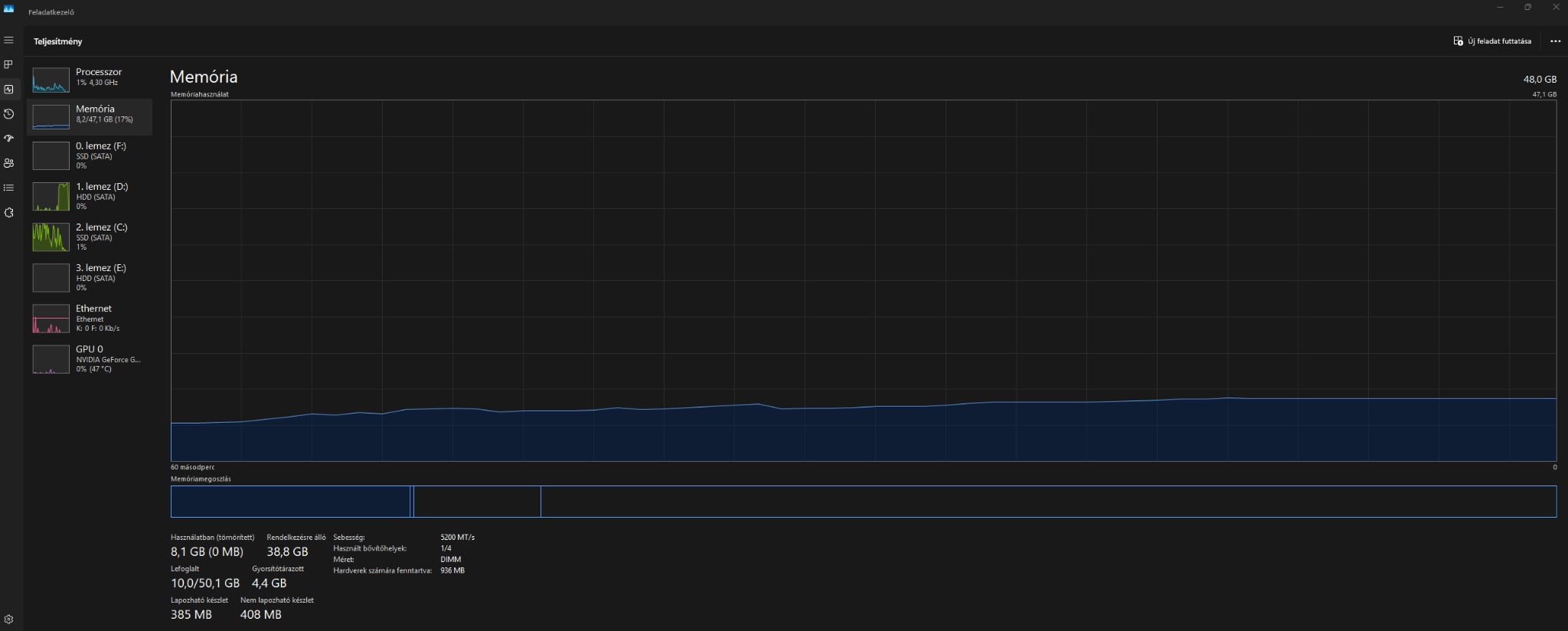This screenshot has height=631, width=1568.
Task: Open the Processes page icon
Action: pyautogui.click(x=9, y=64)
